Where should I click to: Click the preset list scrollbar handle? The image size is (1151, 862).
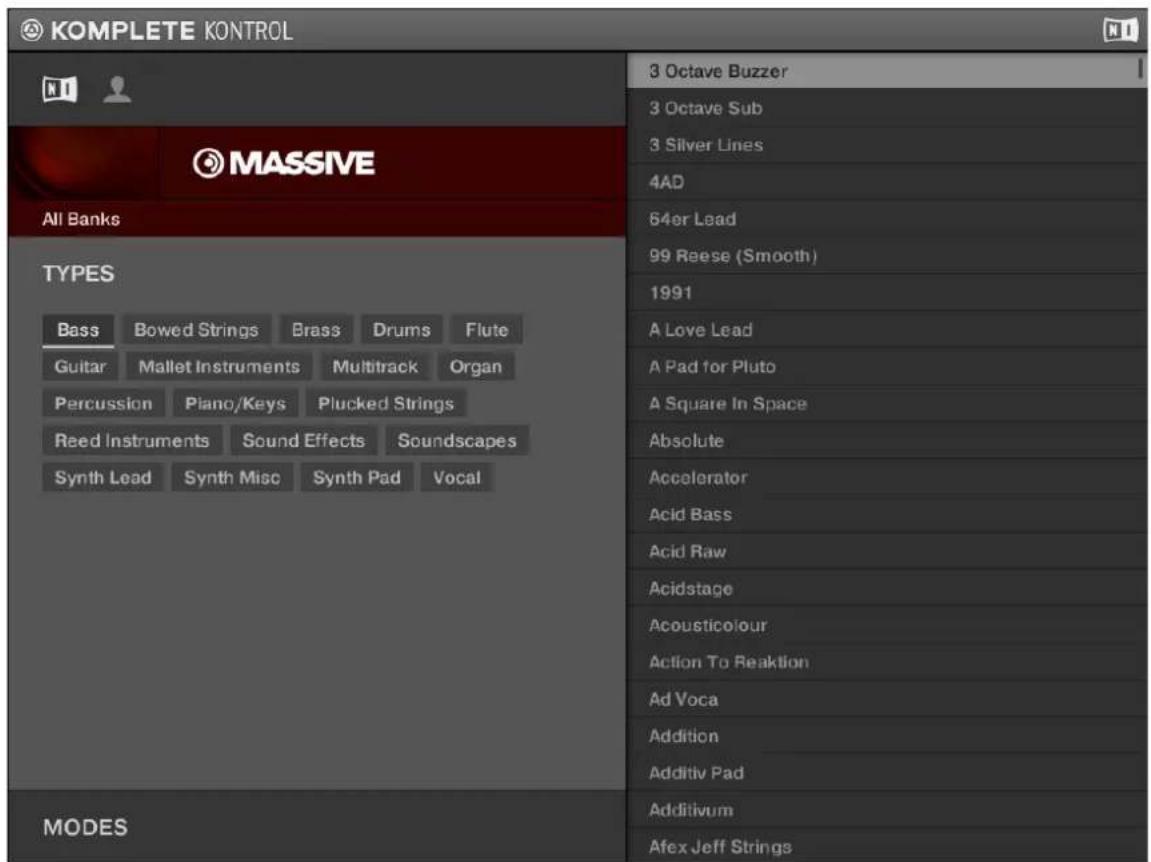1140,68
